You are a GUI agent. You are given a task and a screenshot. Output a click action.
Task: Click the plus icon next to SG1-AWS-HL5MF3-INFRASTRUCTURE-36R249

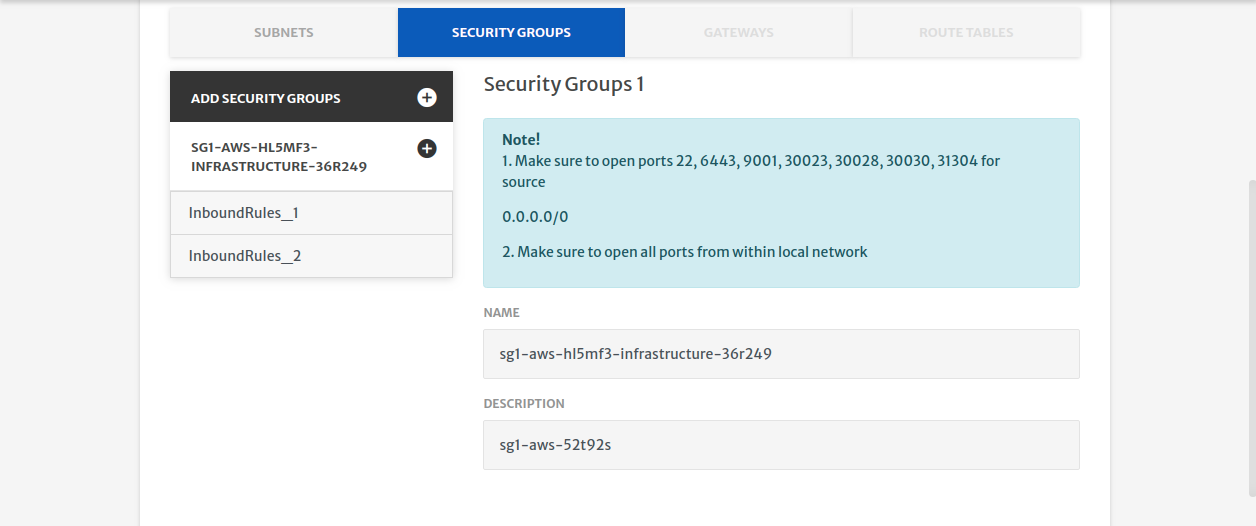427,148
